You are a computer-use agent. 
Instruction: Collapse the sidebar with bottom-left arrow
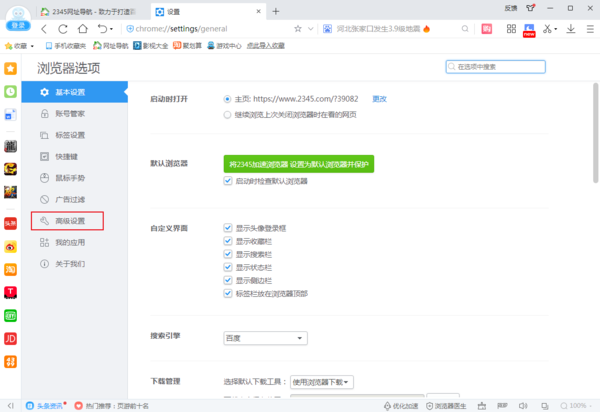coord(10,406)
